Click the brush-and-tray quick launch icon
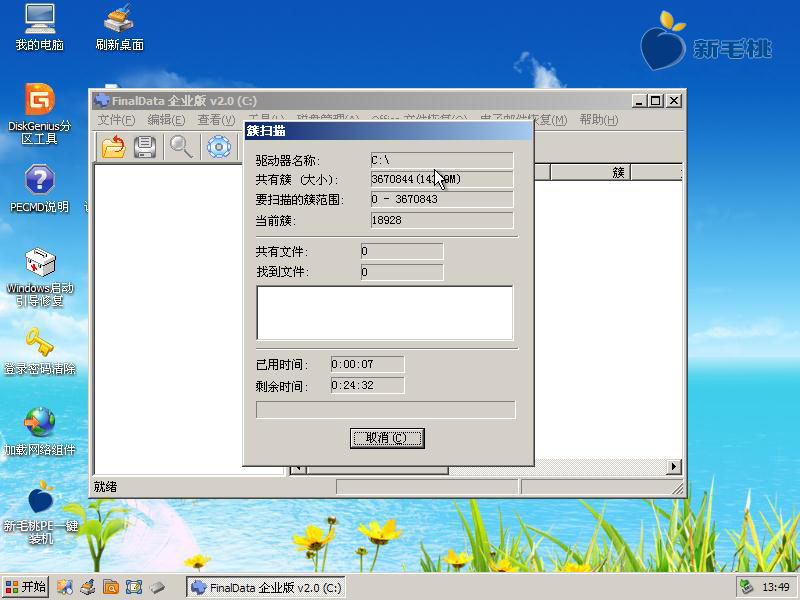800x600 pixels. (88, 587)
